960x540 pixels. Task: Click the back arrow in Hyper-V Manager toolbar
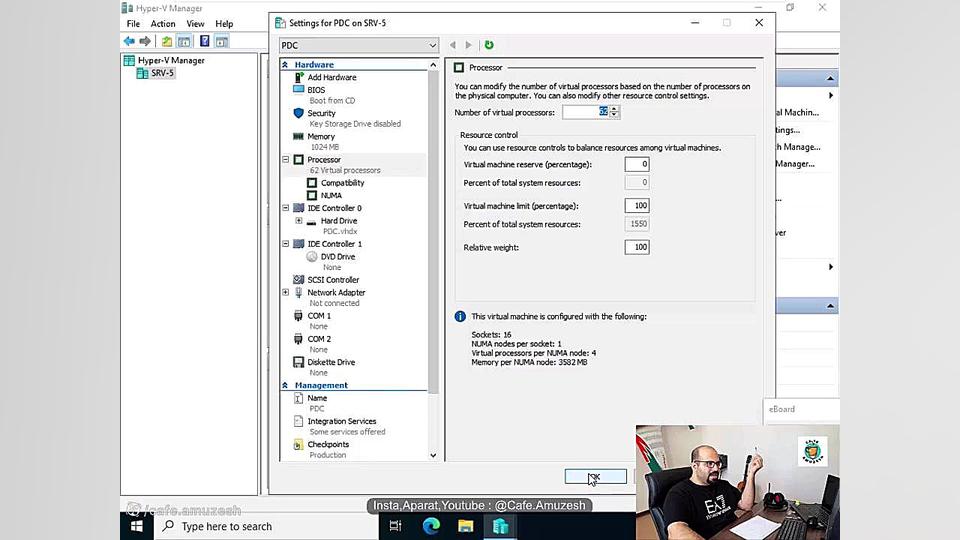(129, 41)
